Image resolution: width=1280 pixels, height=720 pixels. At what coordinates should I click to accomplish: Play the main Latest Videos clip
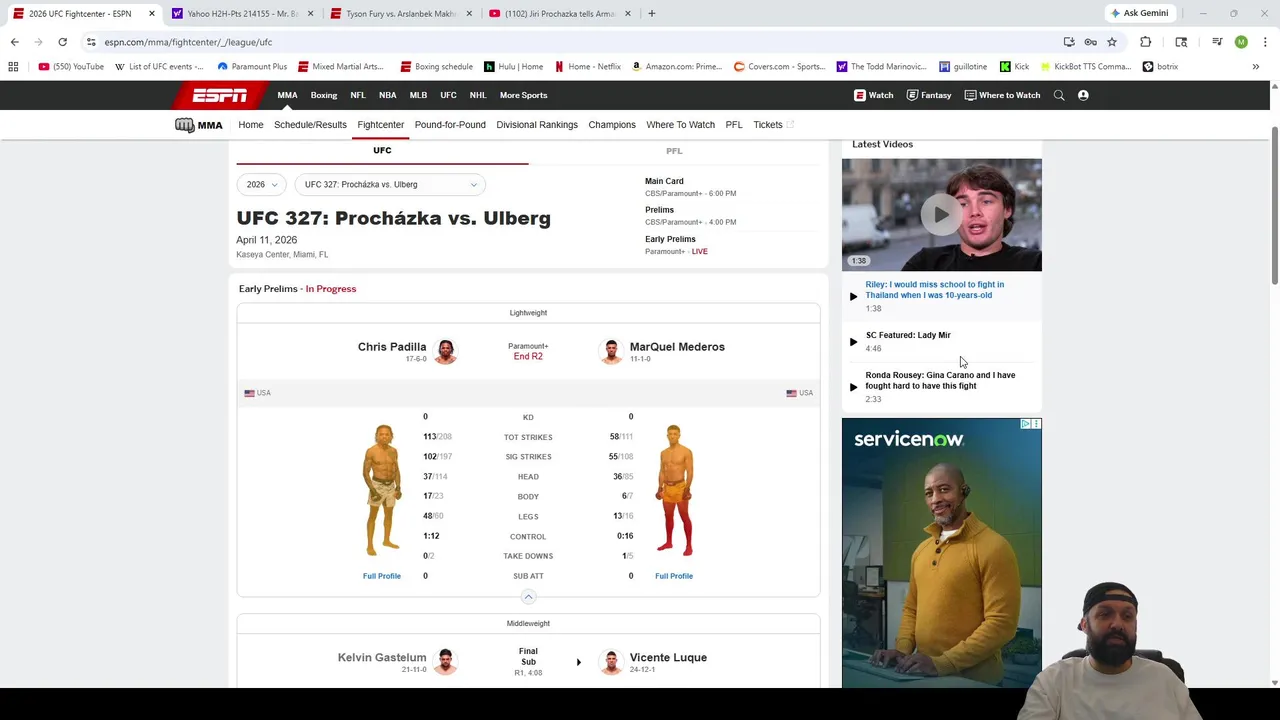[x=941, y=214]
